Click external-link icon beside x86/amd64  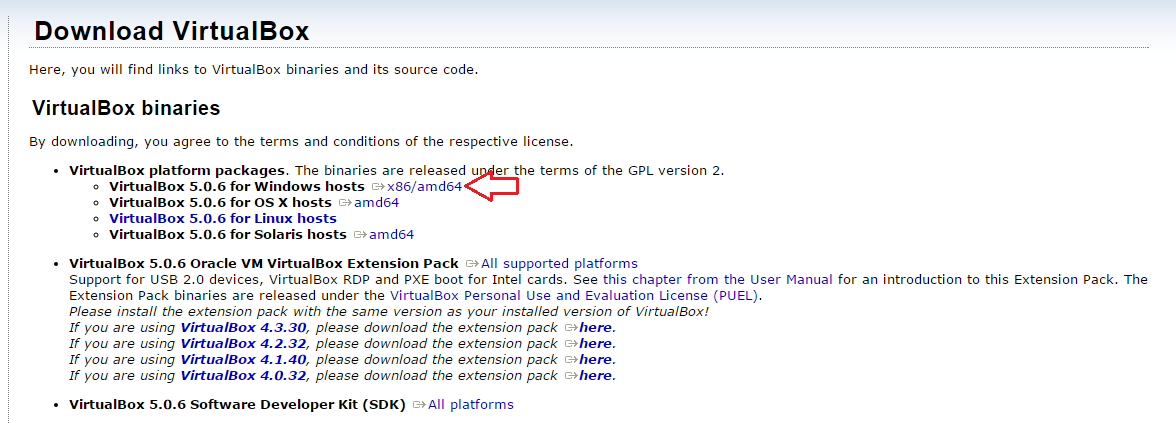pyautogui.click(x=378, y=186)
